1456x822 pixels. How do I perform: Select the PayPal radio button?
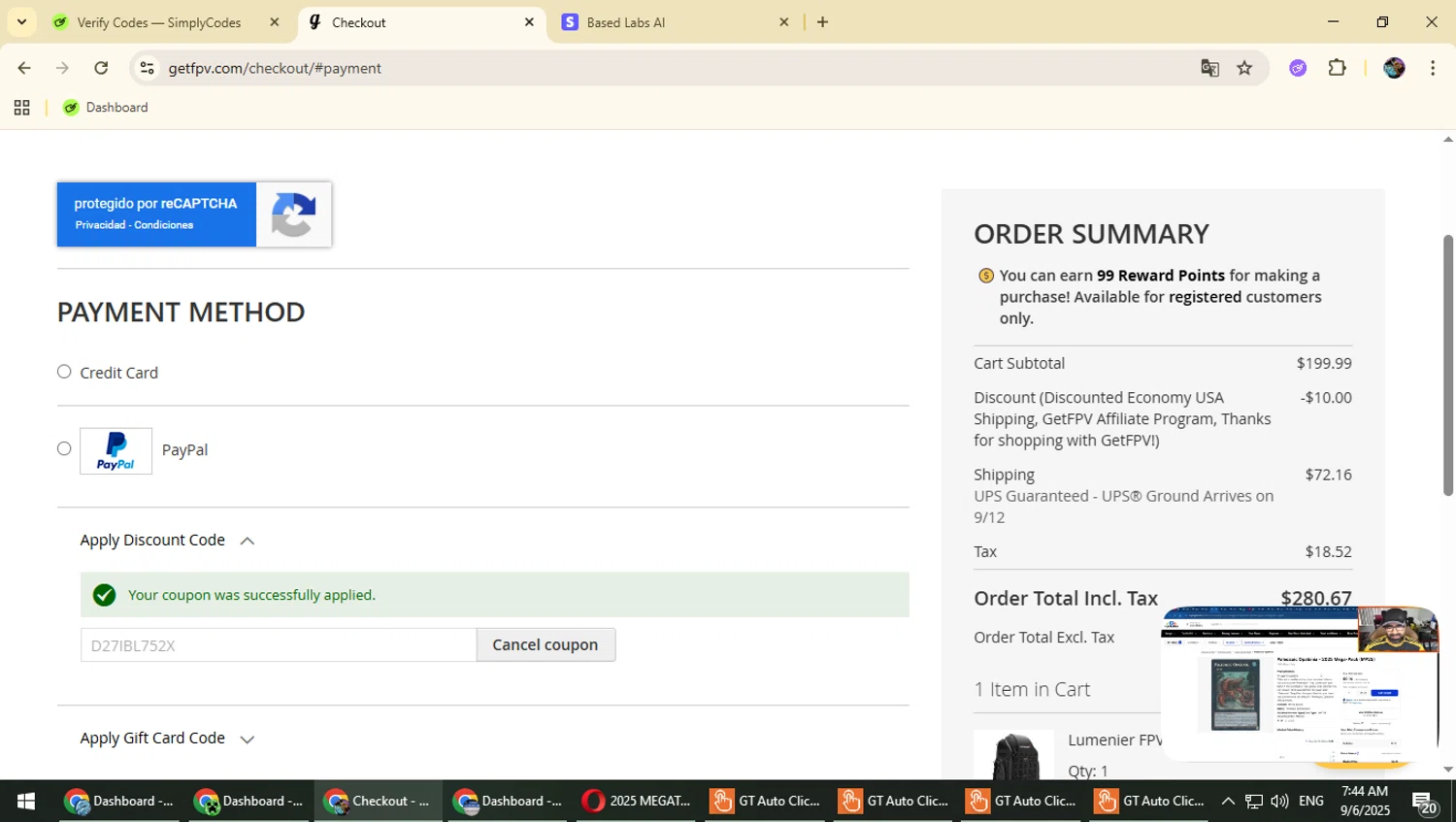[64, 448]
